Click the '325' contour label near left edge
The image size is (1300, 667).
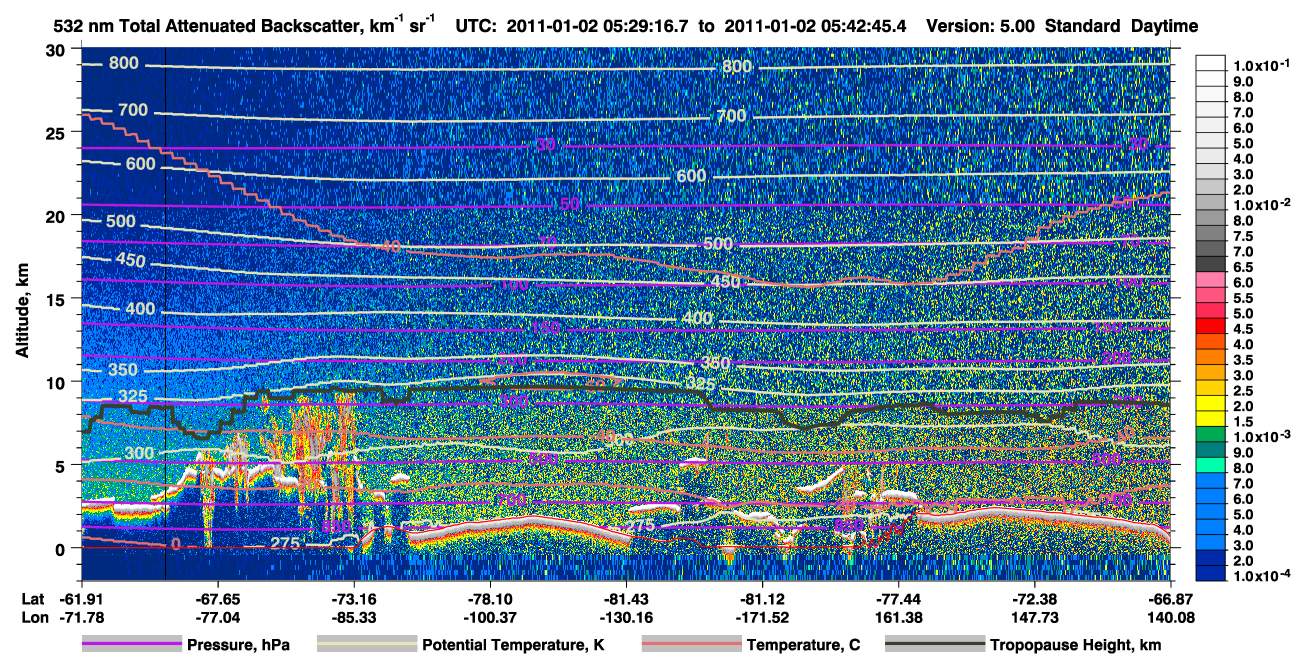[131, 397]
